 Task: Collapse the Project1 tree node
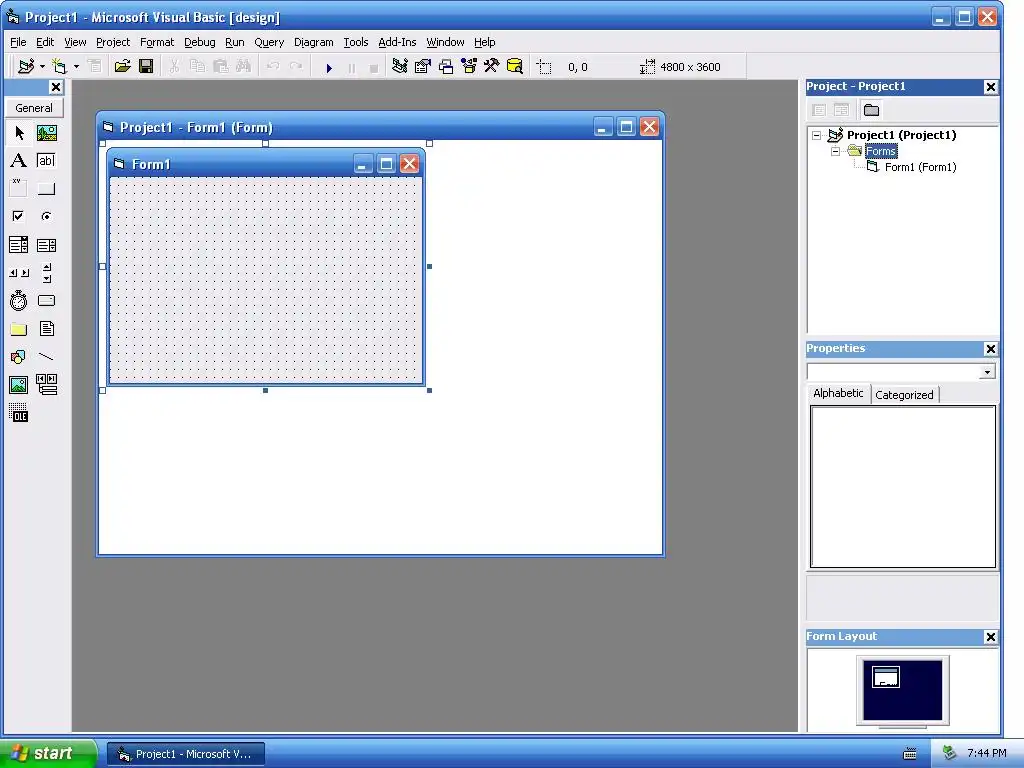coord(816,135)
